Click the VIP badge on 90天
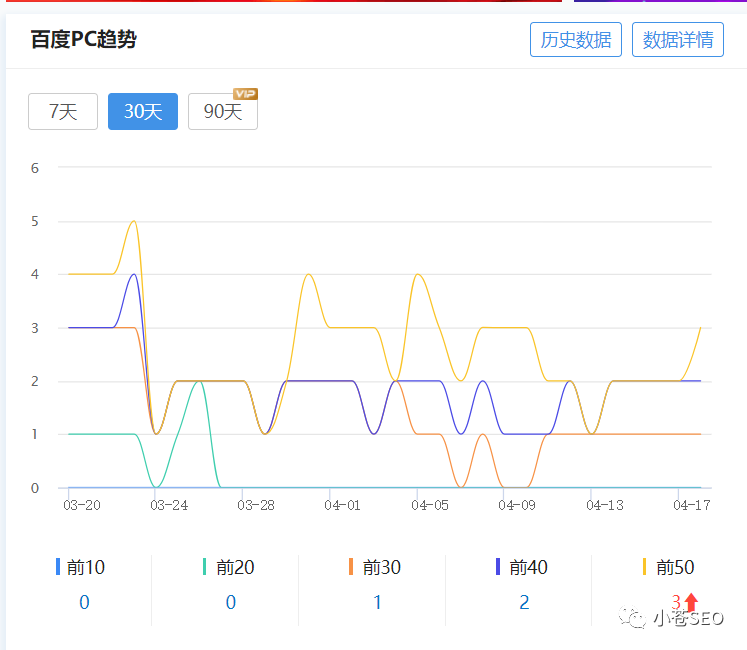Image resolution: width=747 pixels, height=650 pixels. coord(245,94)
